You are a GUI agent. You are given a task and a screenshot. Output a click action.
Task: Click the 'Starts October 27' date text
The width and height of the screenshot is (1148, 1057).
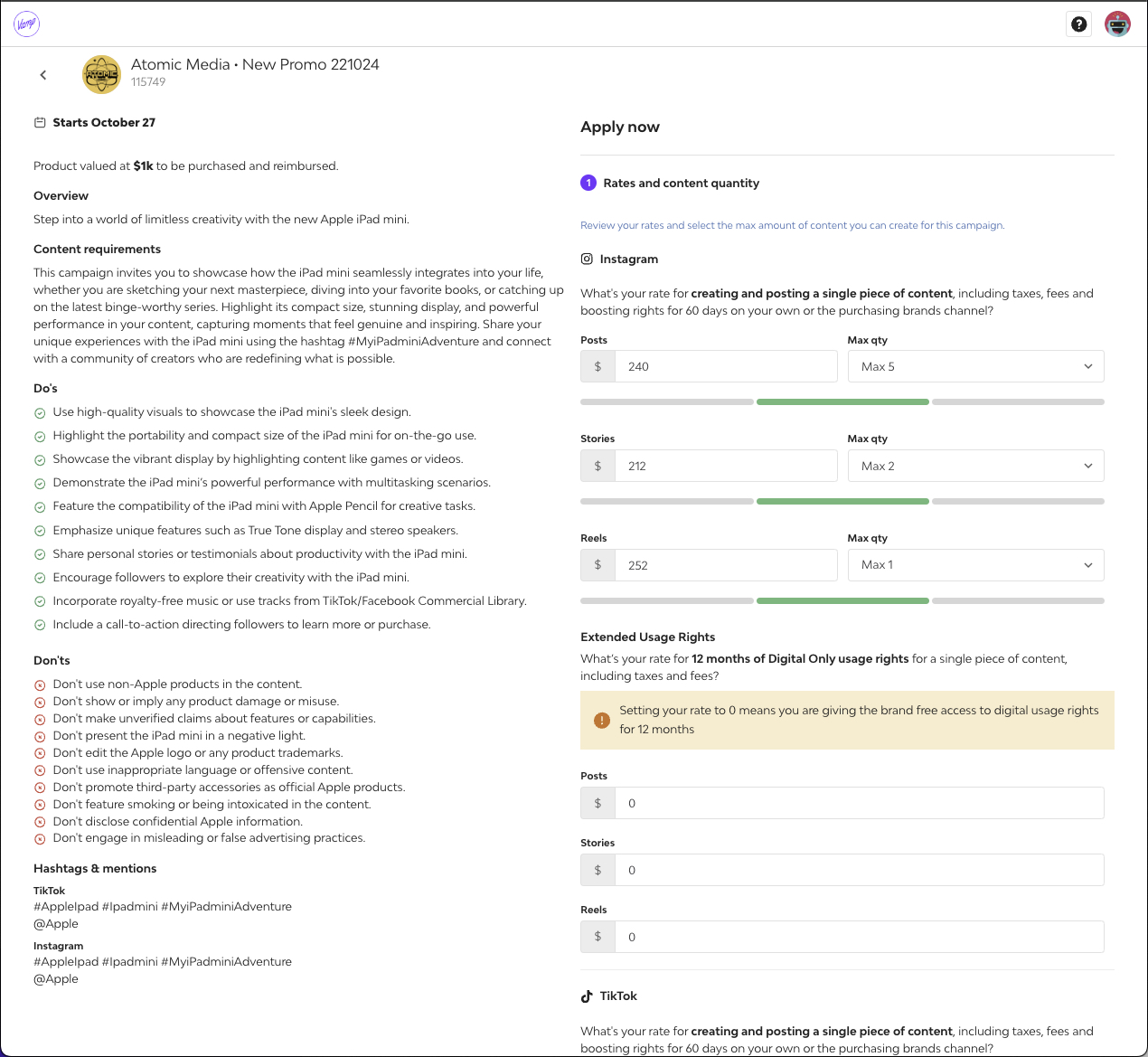pos(104,123)
